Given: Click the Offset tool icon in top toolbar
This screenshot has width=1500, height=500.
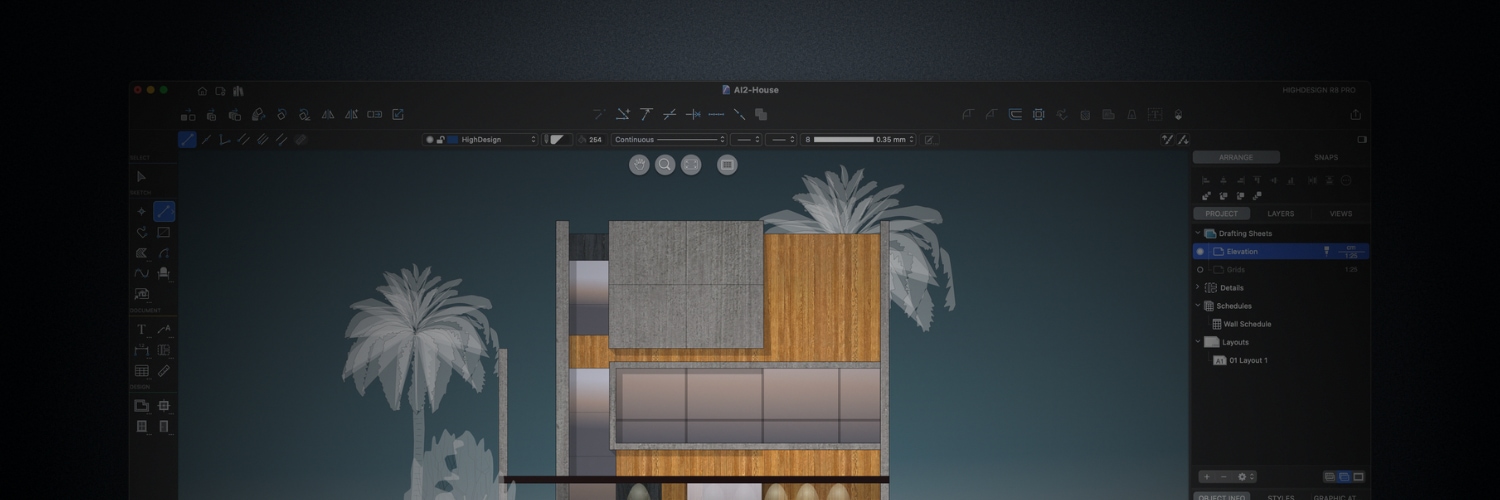Looking at the screenshot, I should tap(1015, 115).
